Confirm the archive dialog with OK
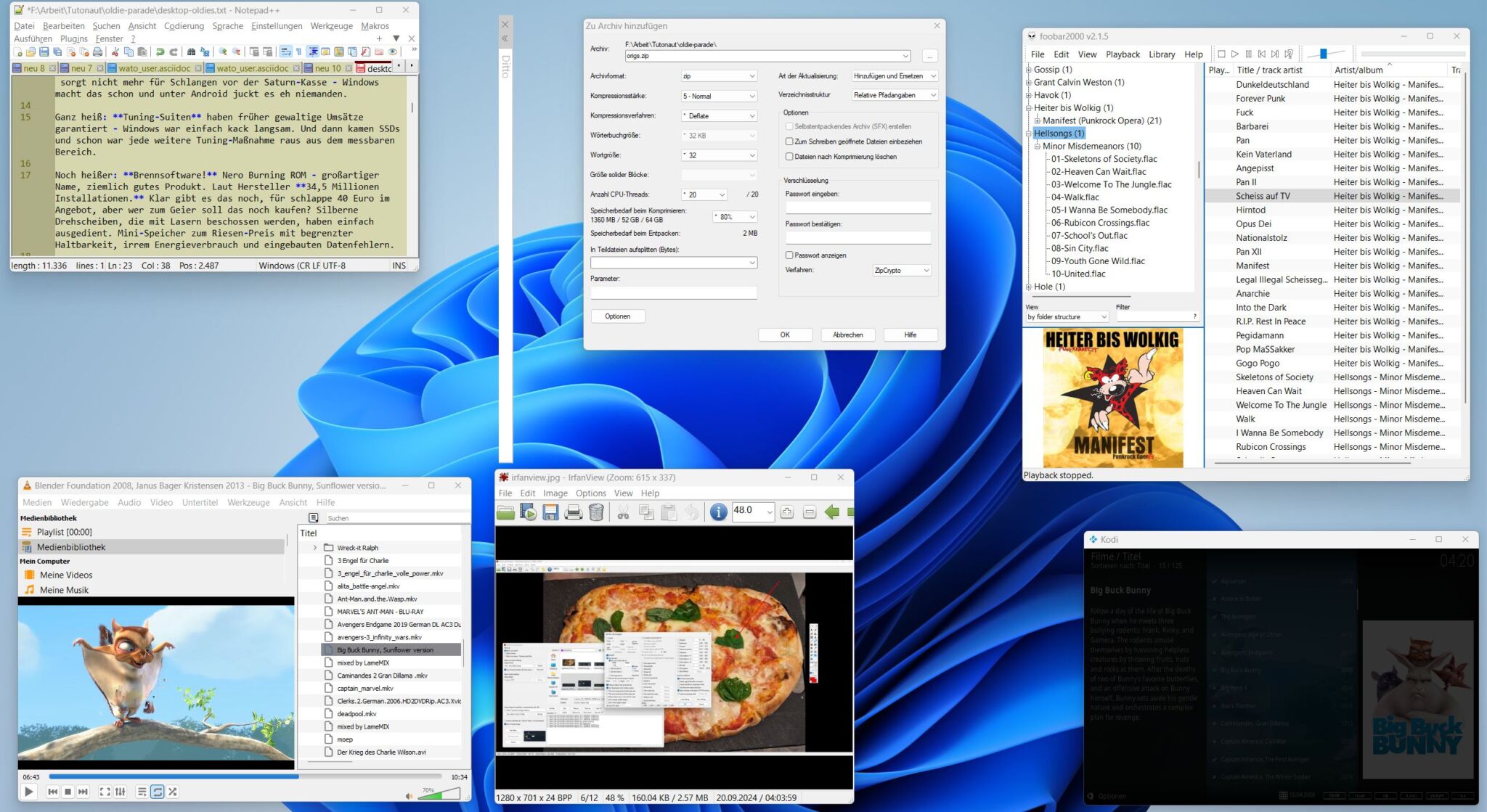This screenshot has width=1487, height=812. (x=783, y=335)
